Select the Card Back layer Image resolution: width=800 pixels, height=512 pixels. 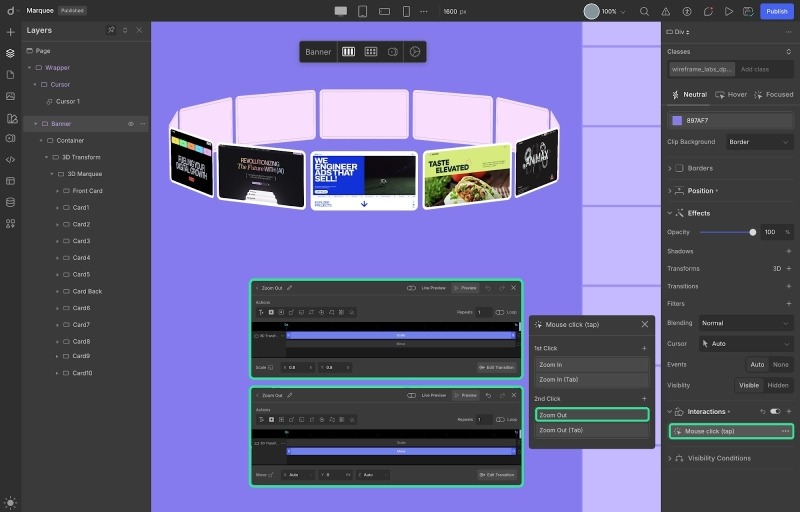click(x=87, y=291)
